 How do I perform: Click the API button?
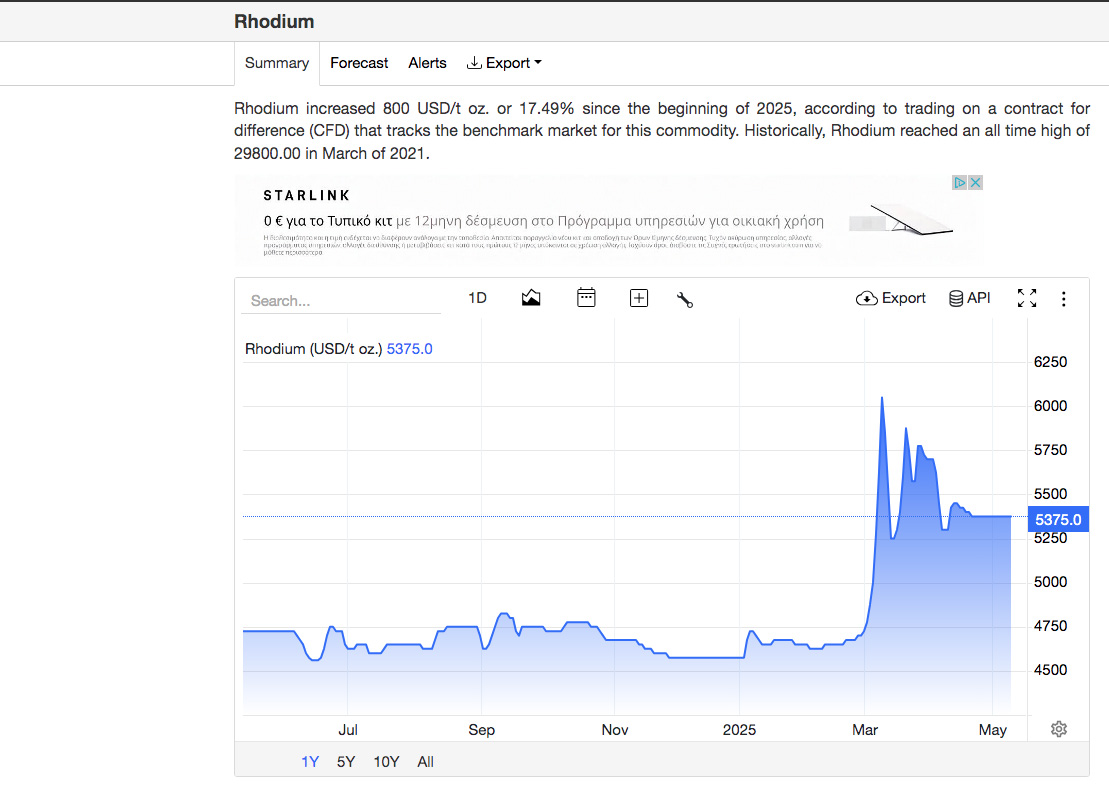pyautogui.click(x=969, y=298)
